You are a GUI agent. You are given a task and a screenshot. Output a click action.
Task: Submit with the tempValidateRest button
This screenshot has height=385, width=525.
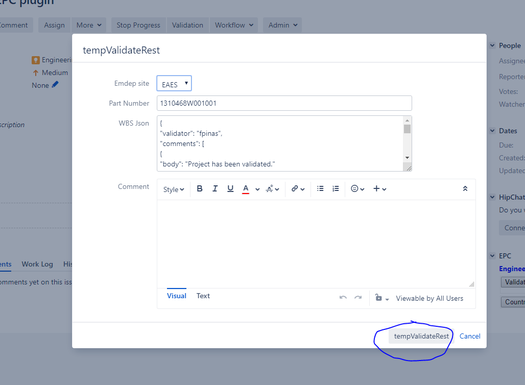tap(421, 336)
